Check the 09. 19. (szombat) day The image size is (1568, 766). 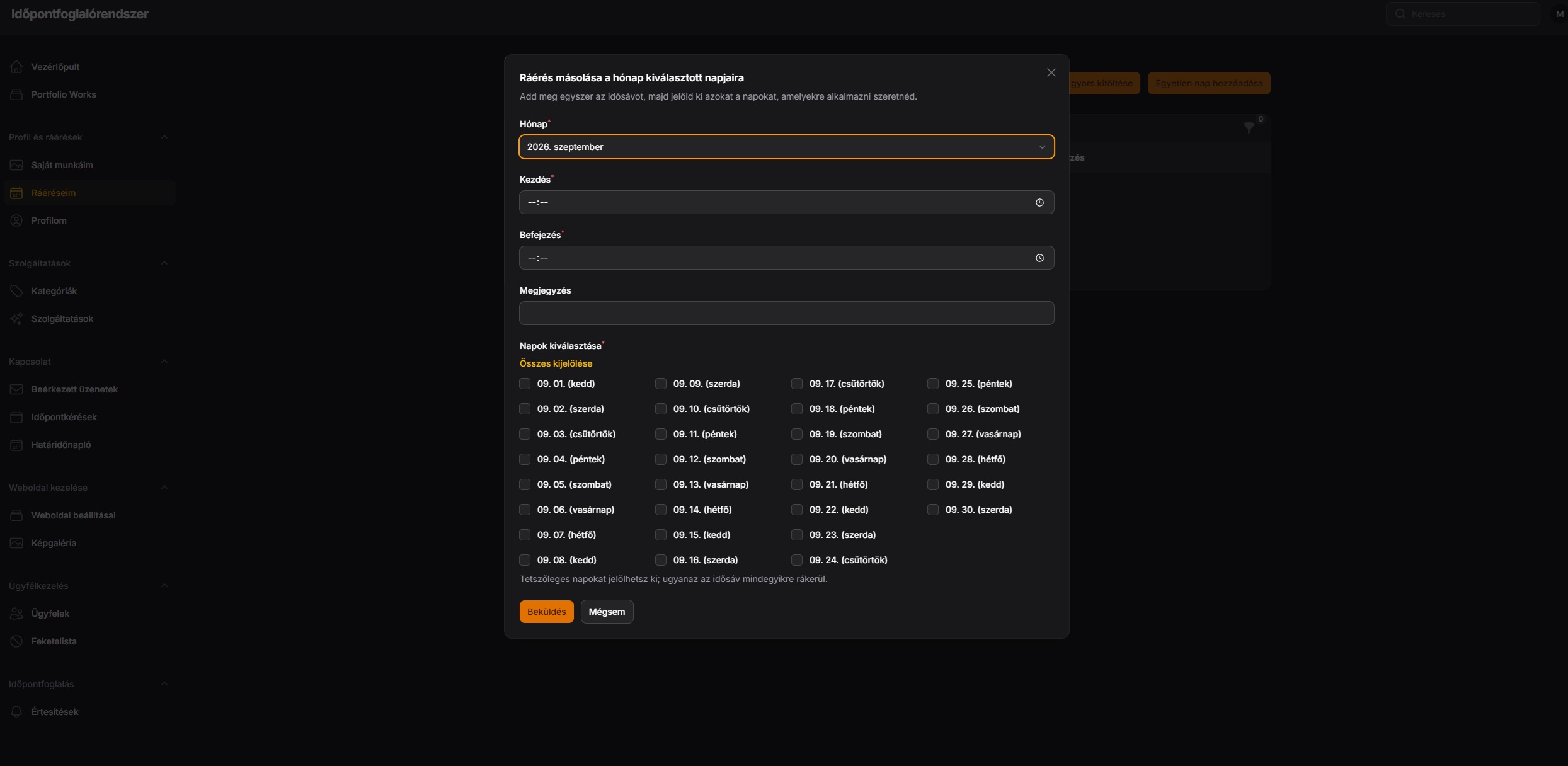point(797,434)
